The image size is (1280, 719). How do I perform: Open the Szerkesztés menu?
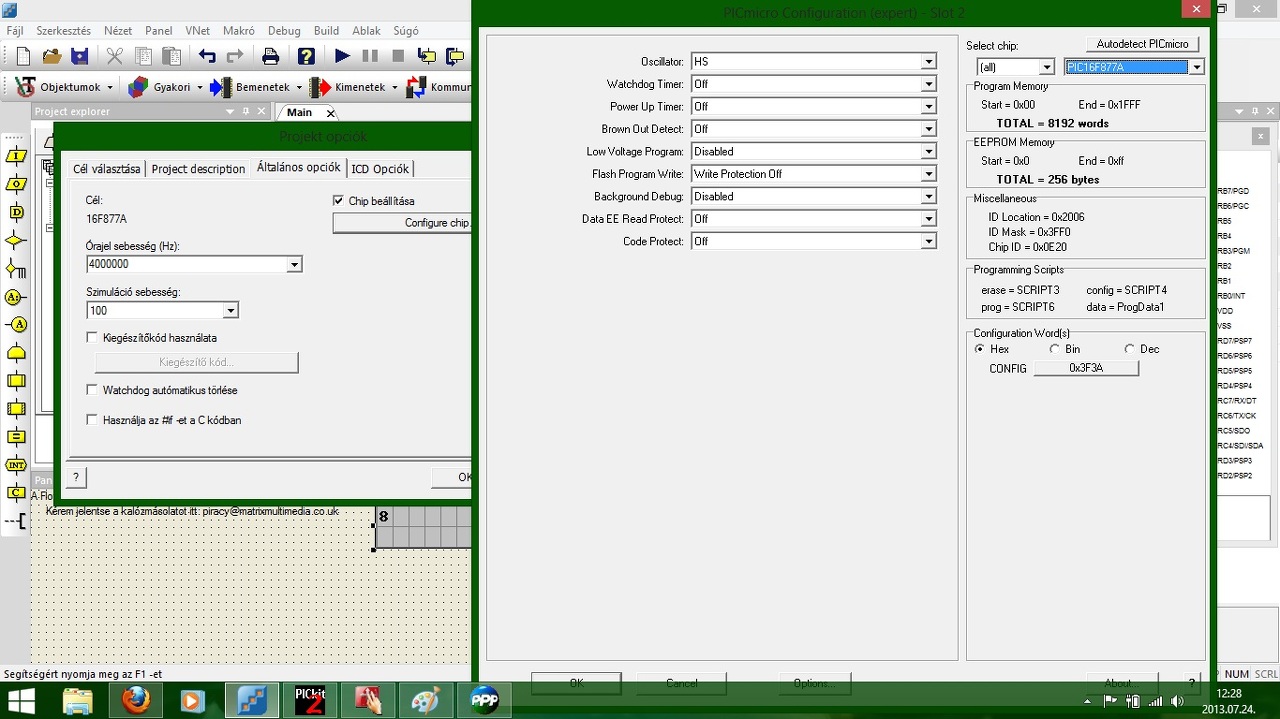click(x=63, y=31)
